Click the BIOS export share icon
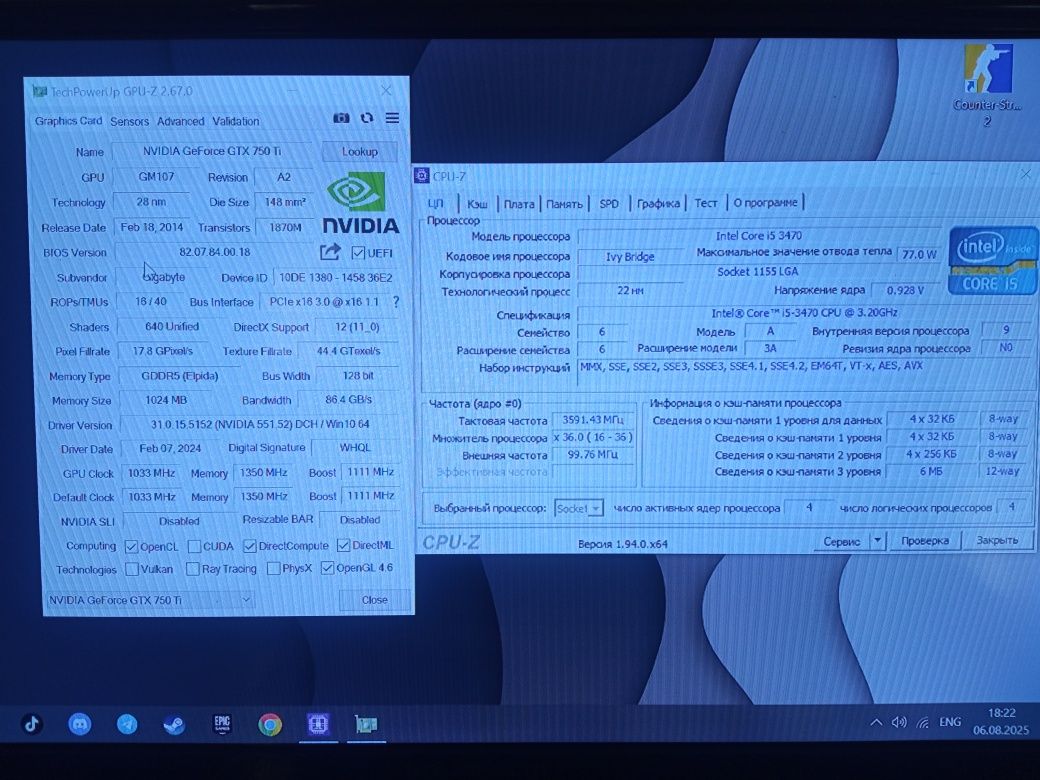Image resolution: width=1040 pixels, height=780 pixels. tap(330, 252)
